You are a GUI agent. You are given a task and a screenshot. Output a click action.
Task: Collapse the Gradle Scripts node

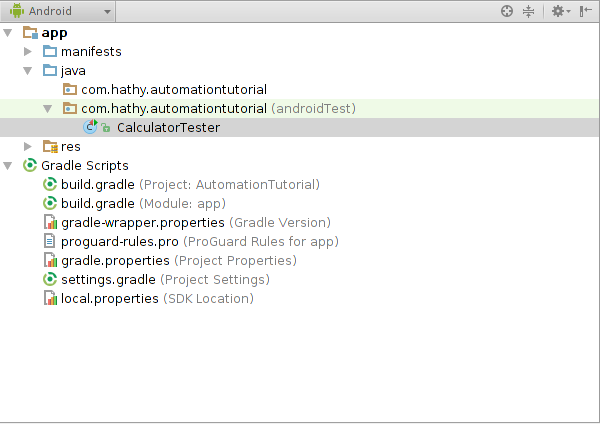tap(9, 165)
